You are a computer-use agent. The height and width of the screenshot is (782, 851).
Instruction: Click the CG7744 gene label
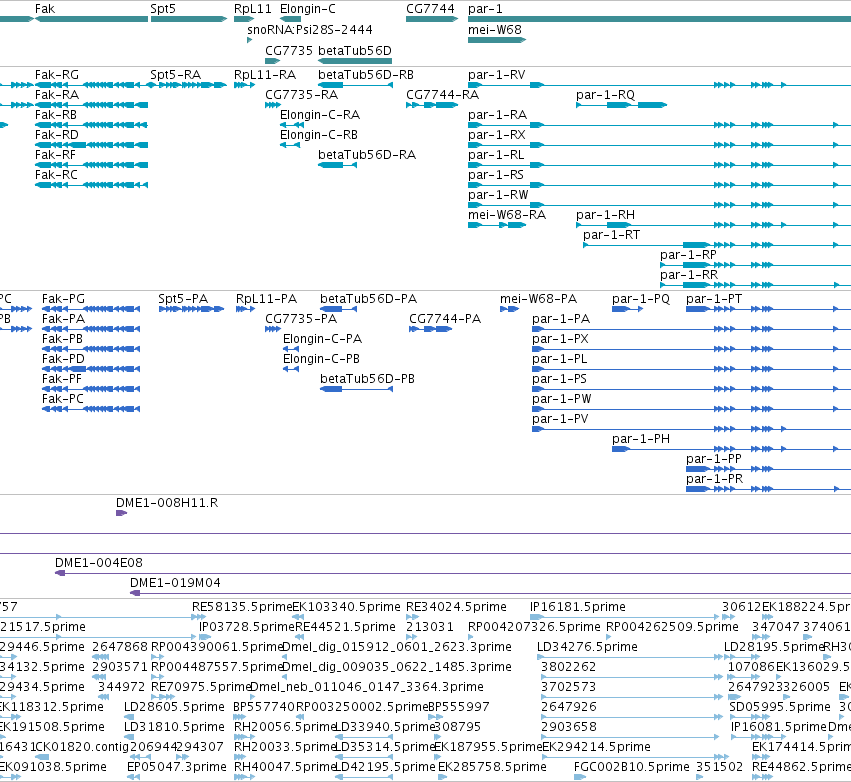(430, 9)
